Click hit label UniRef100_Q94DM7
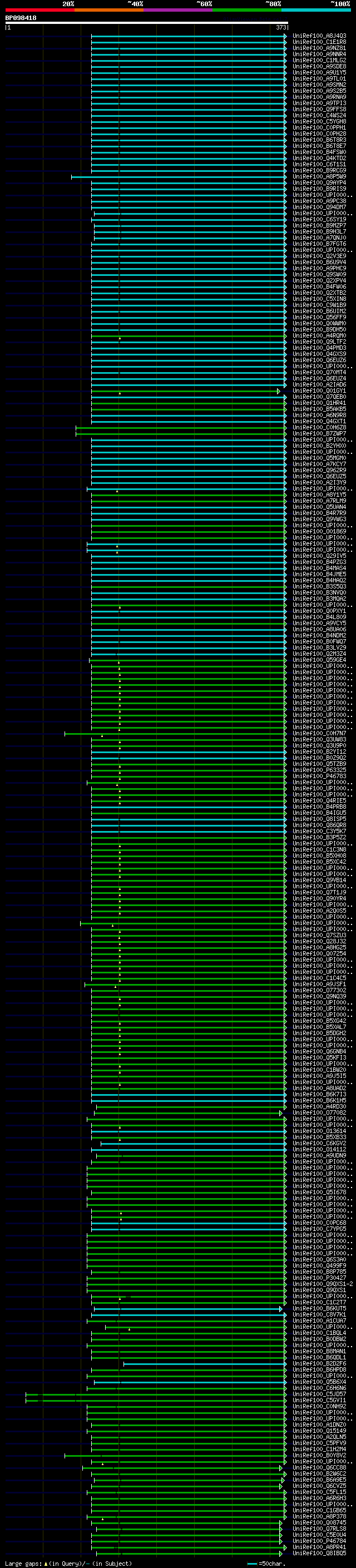This screenshot has width=356, height=1568. click(x=319, y=207)
